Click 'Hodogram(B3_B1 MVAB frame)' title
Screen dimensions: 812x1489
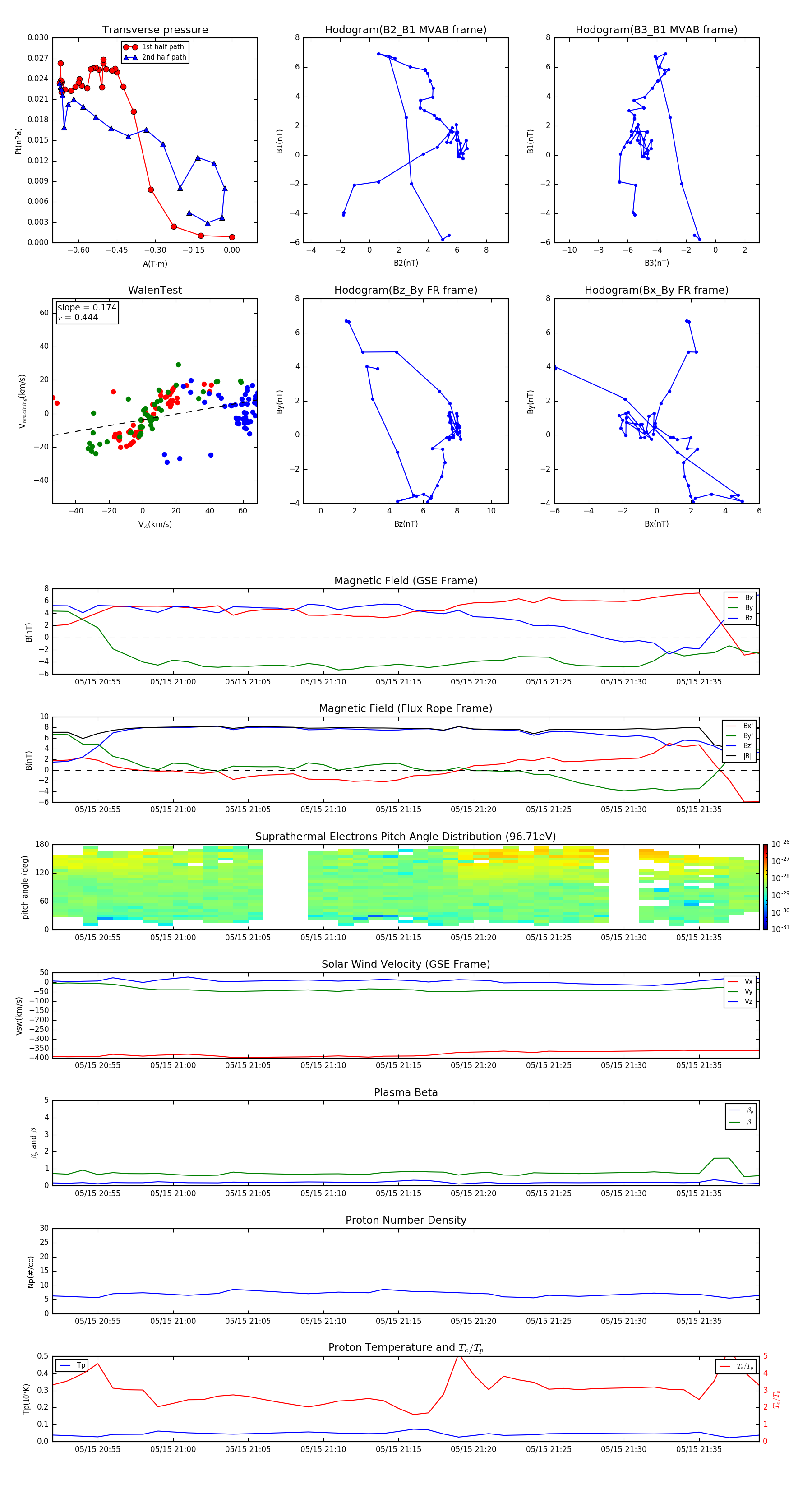656,30
